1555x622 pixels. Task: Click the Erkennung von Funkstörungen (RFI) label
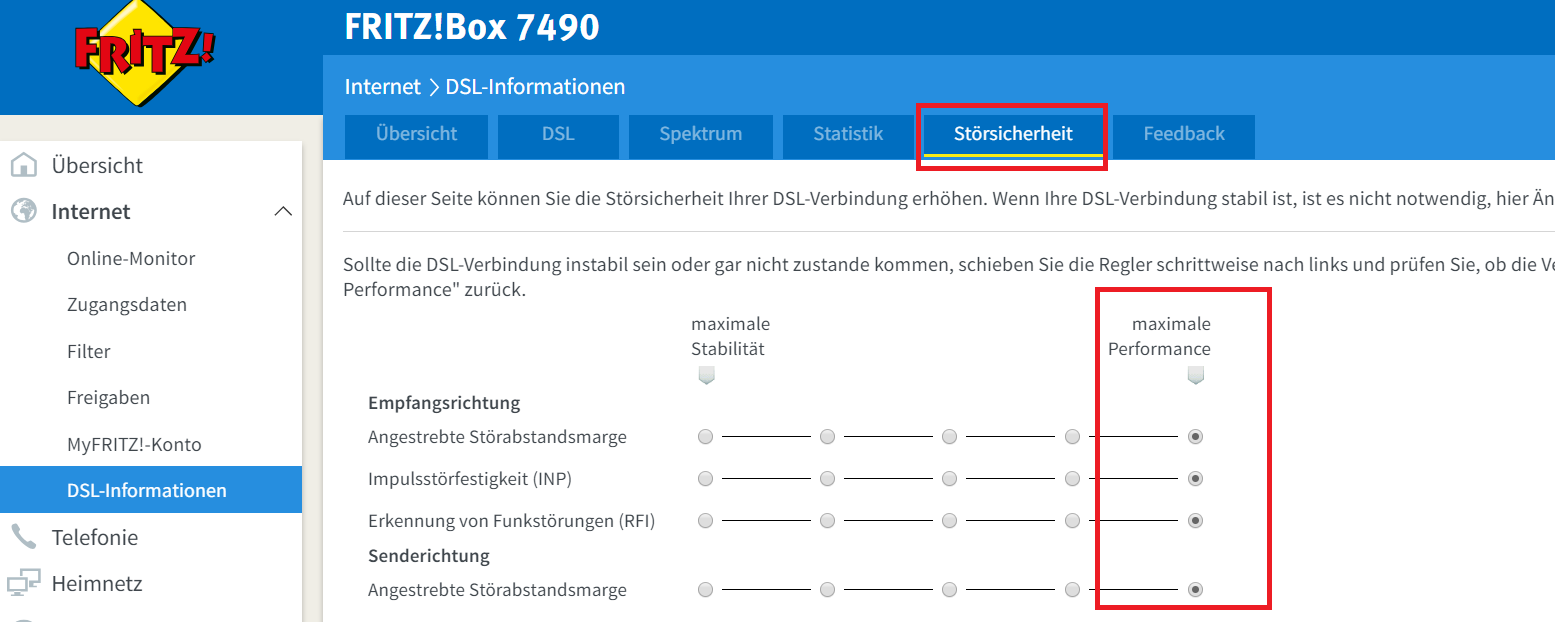tap(511, 521)
